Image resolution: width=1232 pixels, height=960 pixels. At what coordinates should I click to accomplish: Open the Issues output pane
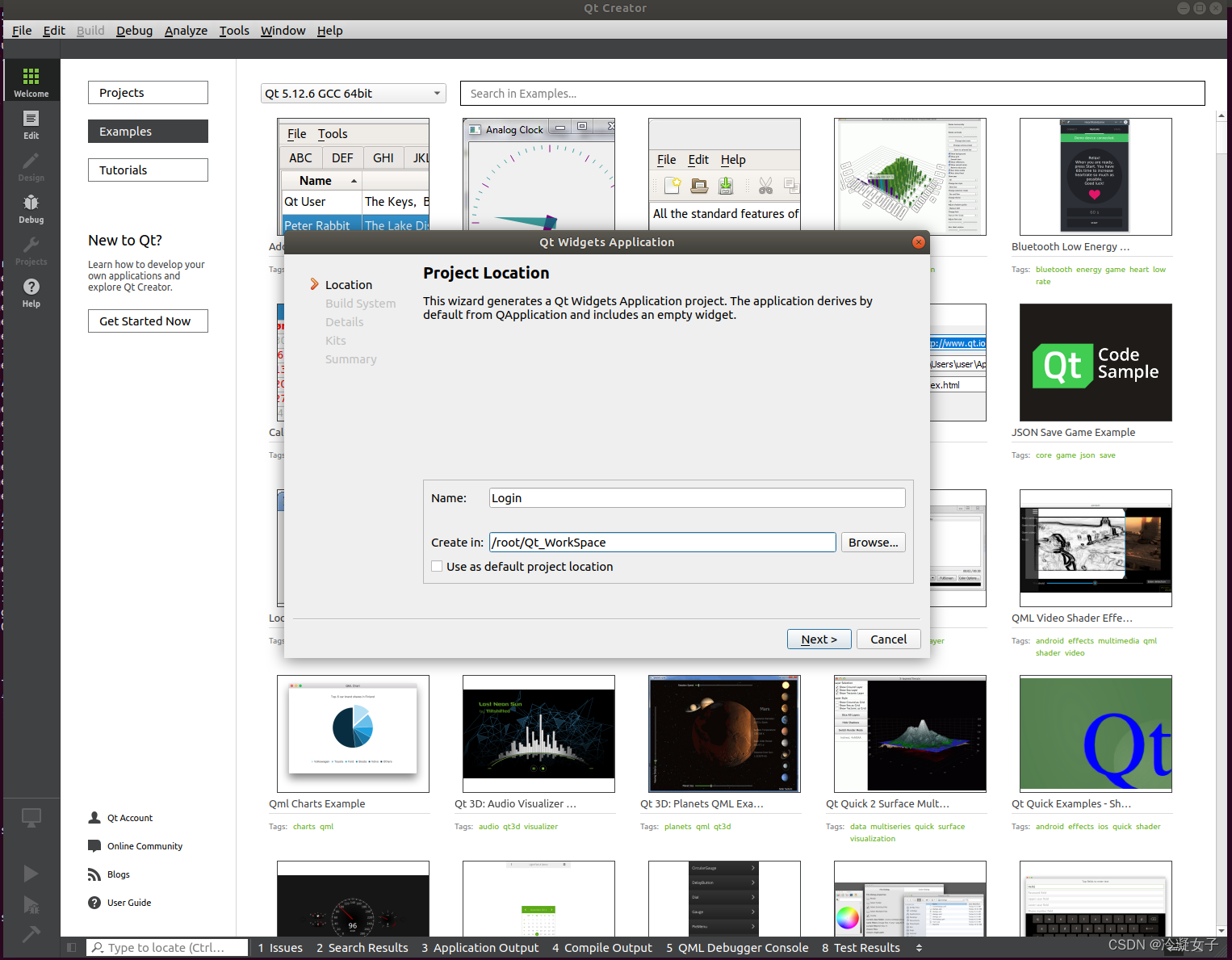280,948
